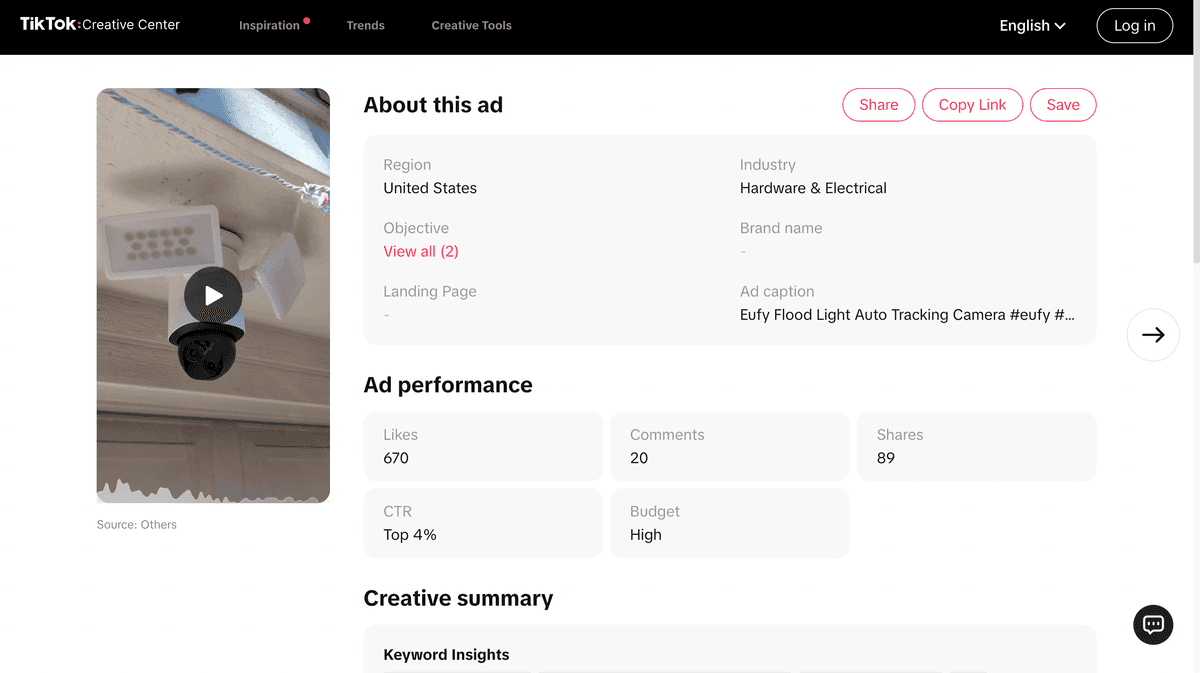Expand the objectives with View all (2)
The width and height of the screenshot is (1200, 673).
point(420,251)
